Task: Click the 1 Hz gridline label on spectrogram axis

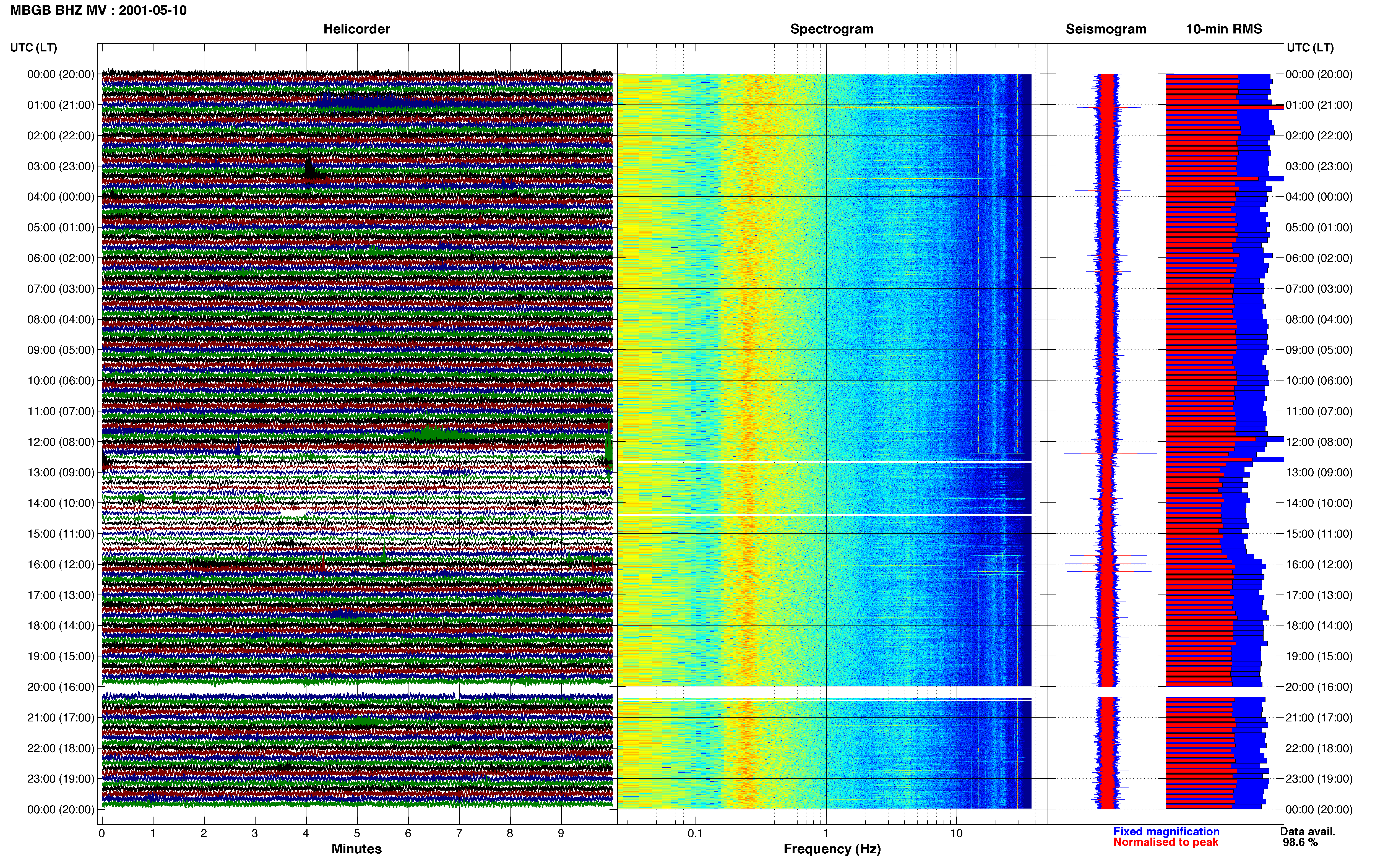Action: click(825, 833)
